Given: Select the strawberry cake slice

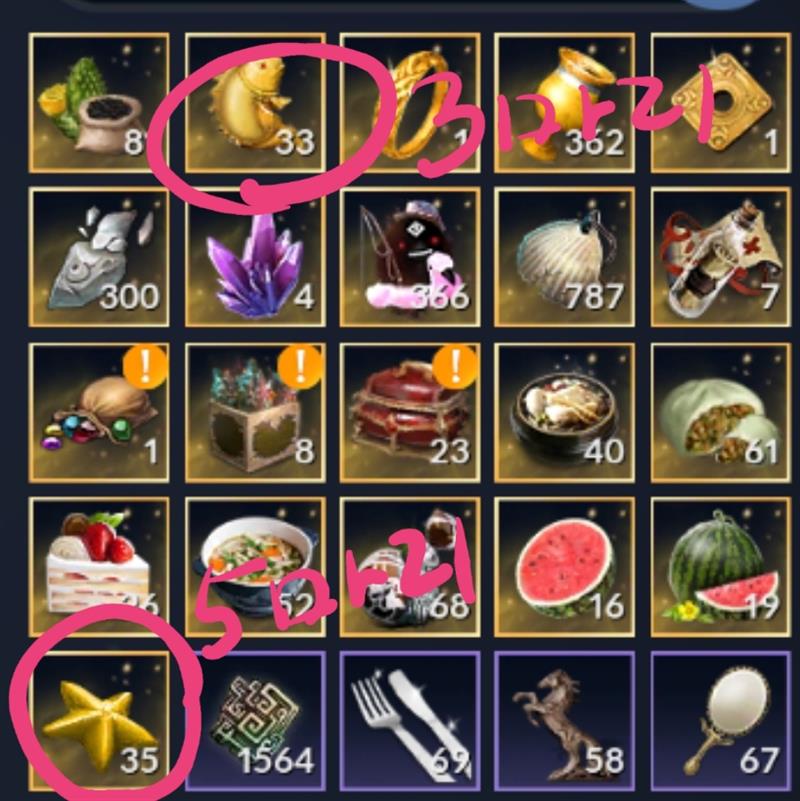Looking at the screenshot, I should [99, 567].
